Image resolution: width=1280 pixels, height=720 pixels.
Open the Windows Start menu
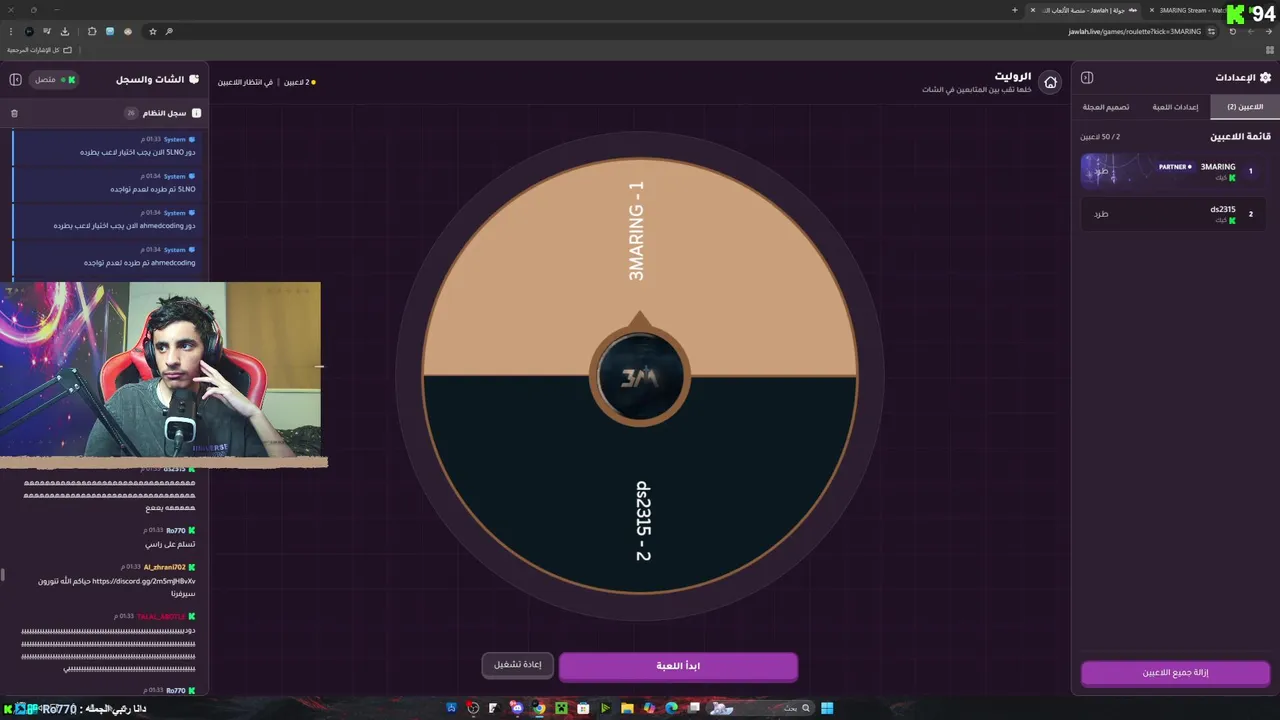click(x=827, y=708)
